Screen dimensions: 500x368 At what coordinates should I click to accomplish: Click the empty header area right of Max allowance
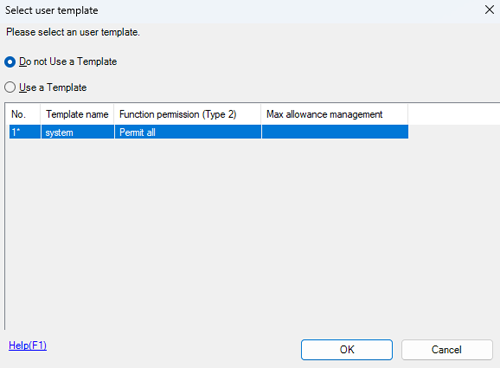click(x=454, y=114)
